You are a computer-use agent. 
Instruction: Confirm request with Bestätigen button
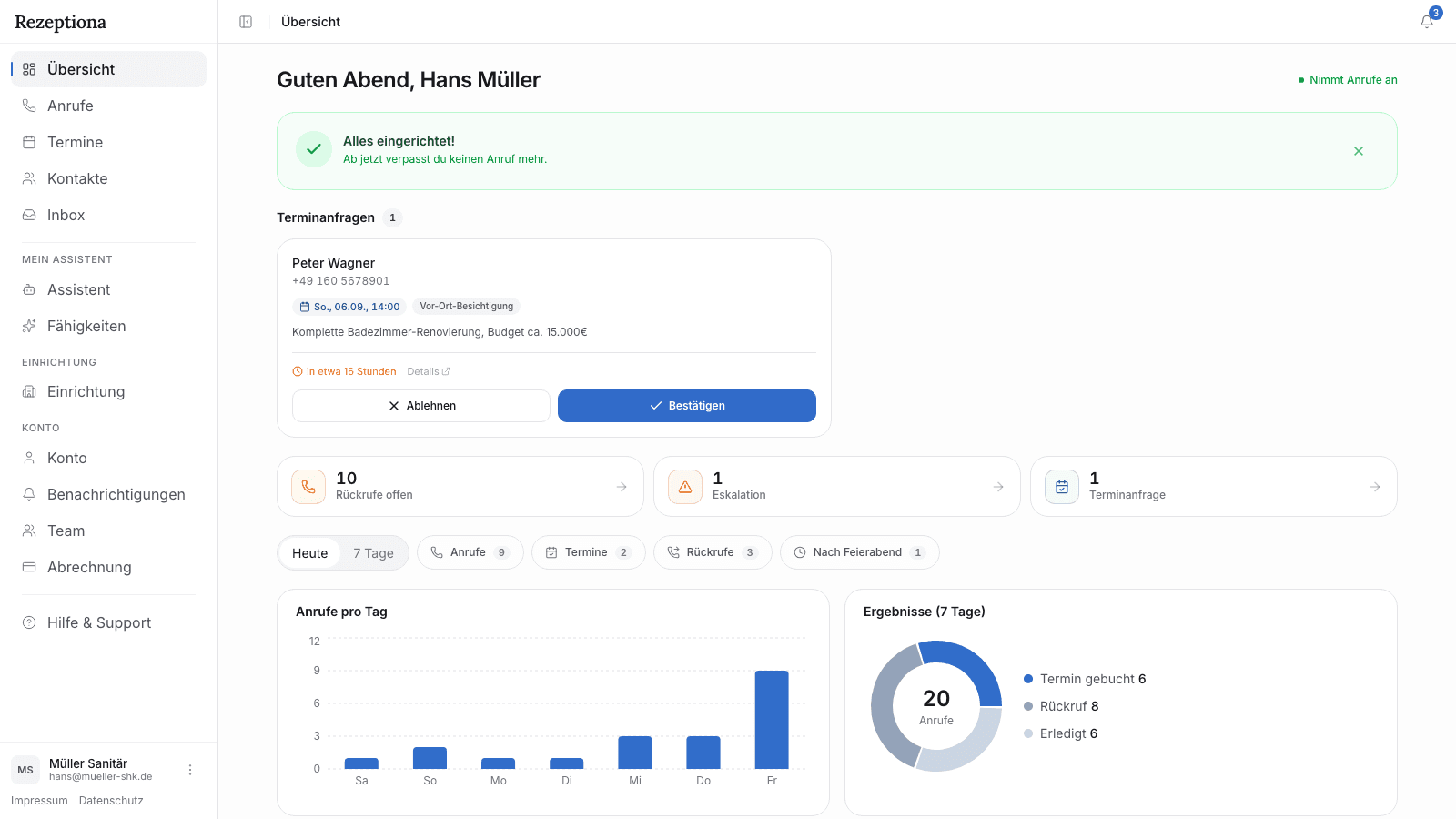point(687,406)
